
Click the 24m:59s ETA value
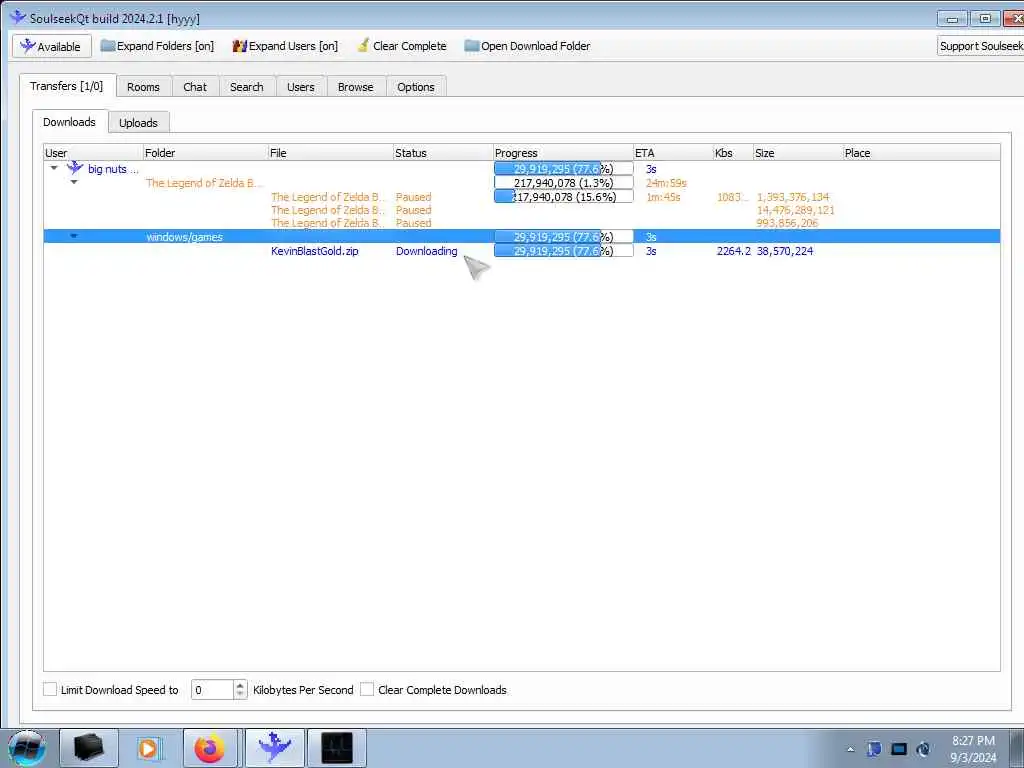click(x=666, y=184)
